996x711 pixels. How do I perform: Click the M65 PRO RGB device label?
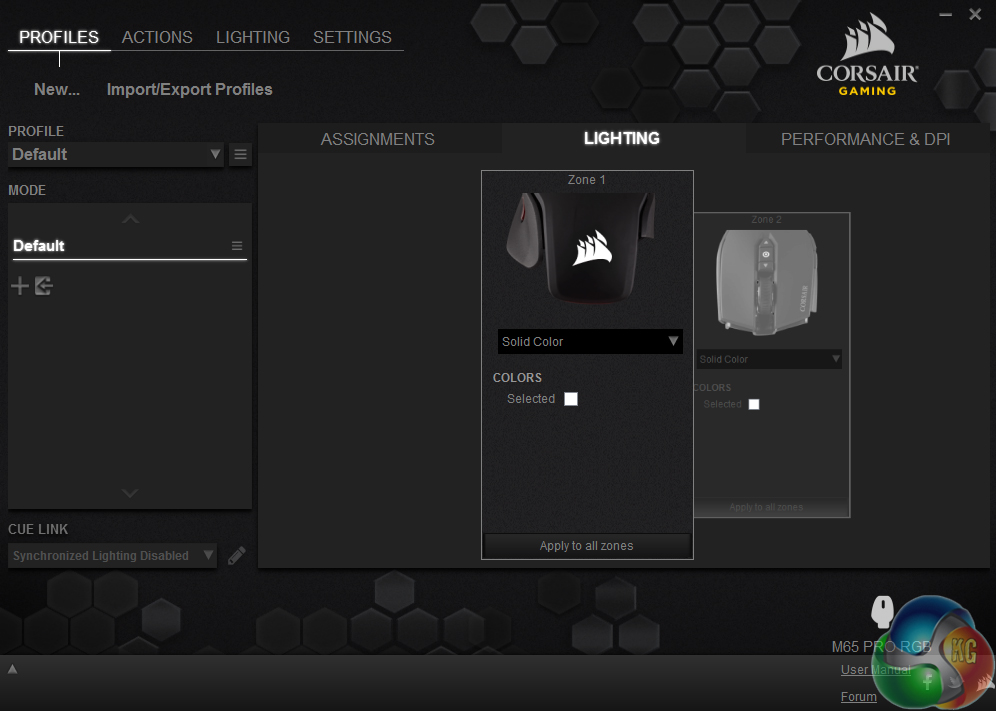(882, 647)
